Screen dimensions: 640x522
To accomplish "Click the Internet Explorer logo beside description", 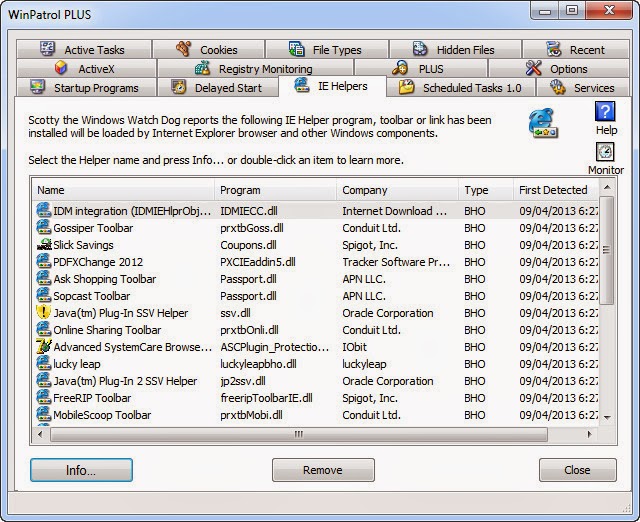I will click(543, 123).
